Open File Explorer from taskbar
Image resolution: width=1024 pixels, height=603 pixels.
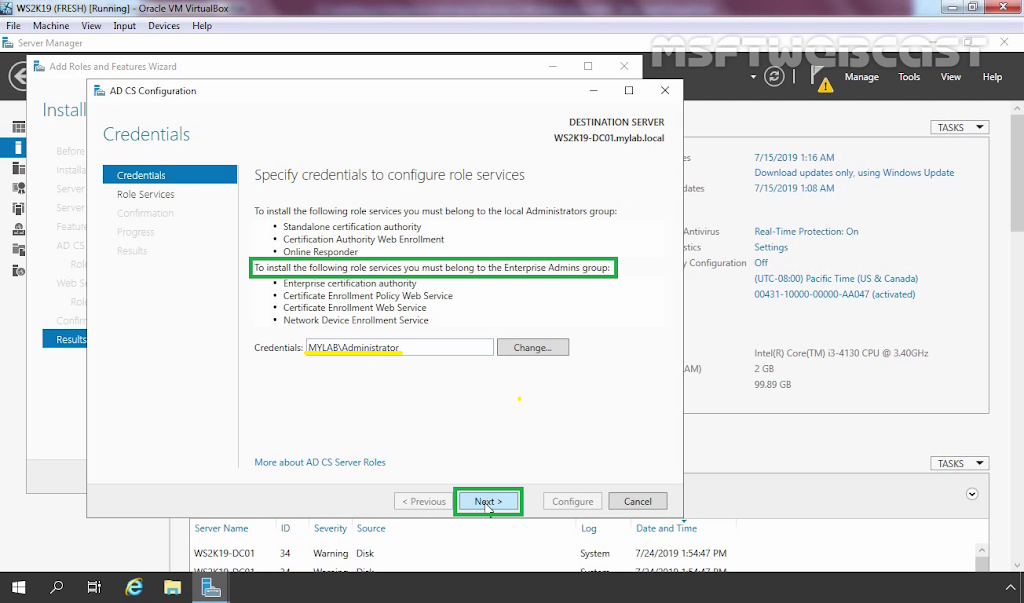pos(172,587)
